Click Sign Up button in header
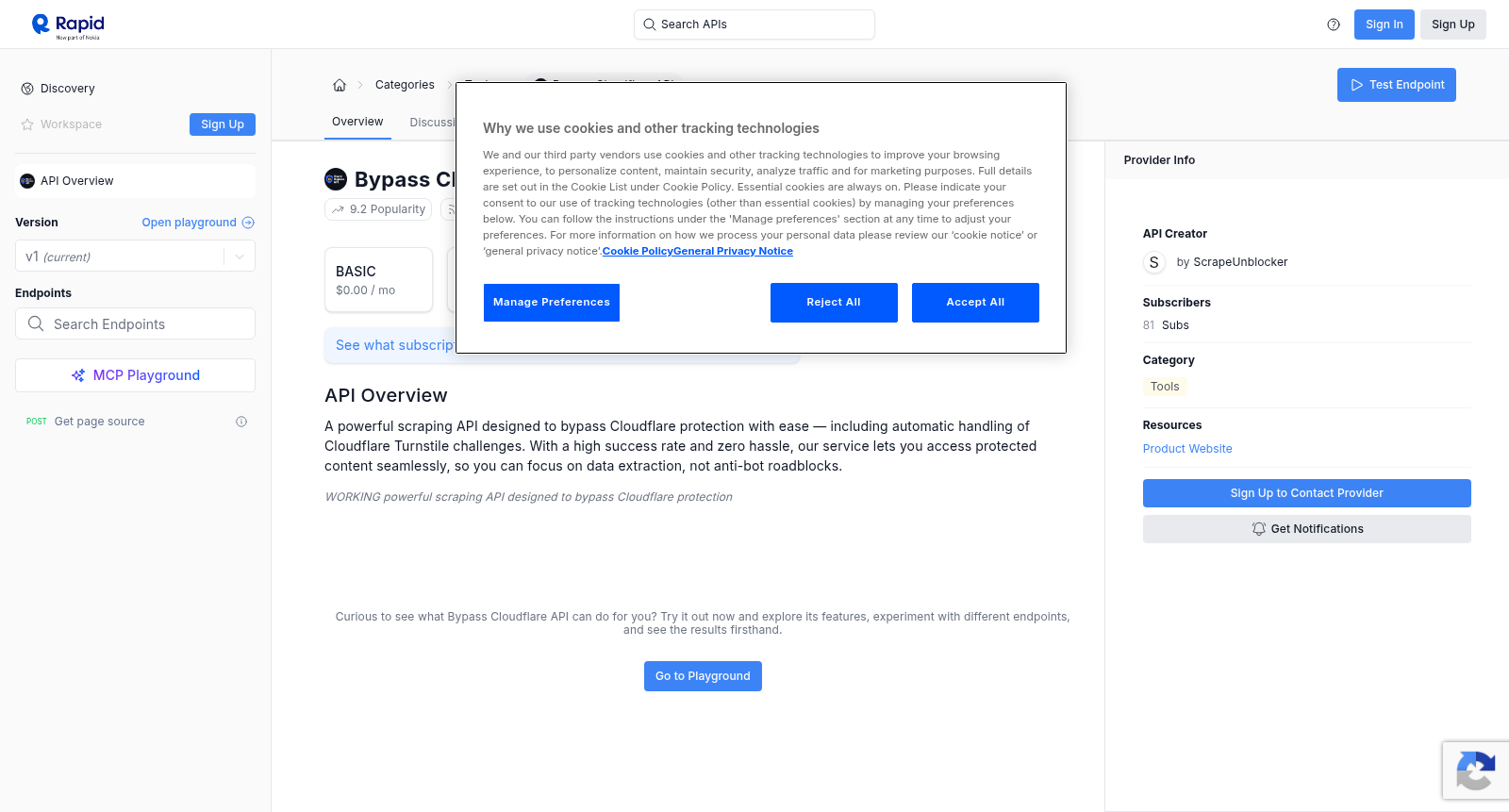1509x812 pixels. click(x=1453, y=25)
